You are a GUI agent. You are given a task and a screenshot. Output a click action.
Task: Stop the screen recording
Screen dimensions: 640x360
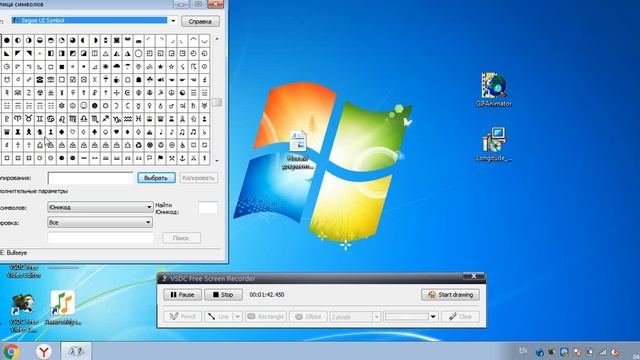(223, 295)
